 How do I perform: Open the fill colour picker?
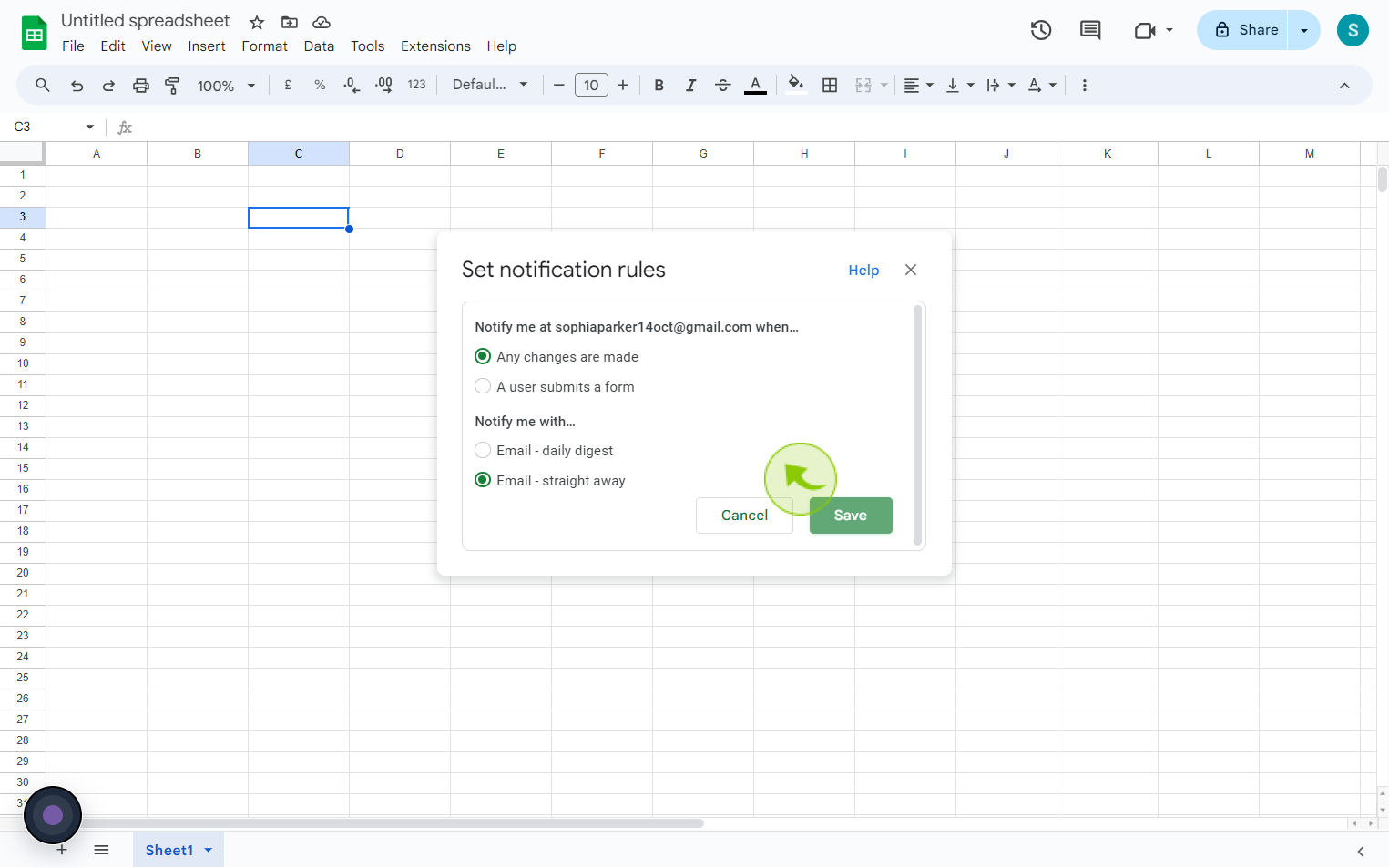click(796, 85)
